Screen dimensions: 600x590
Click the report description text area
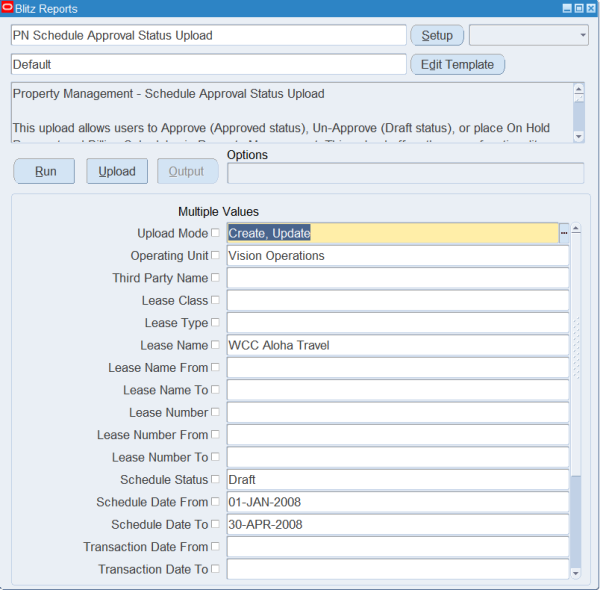(x=293, y=112)
